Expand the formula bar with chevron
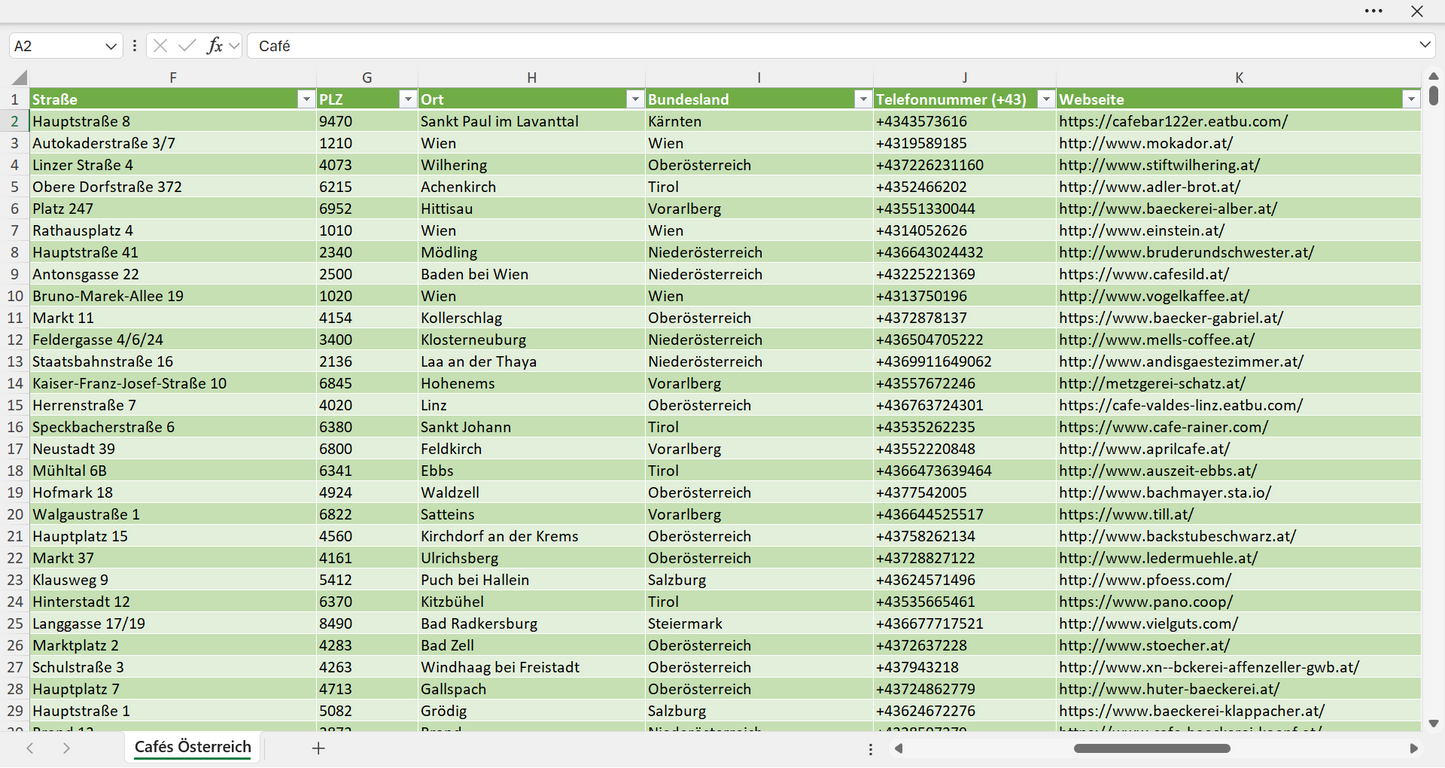1445x768 pixels. coord(1425,46)
